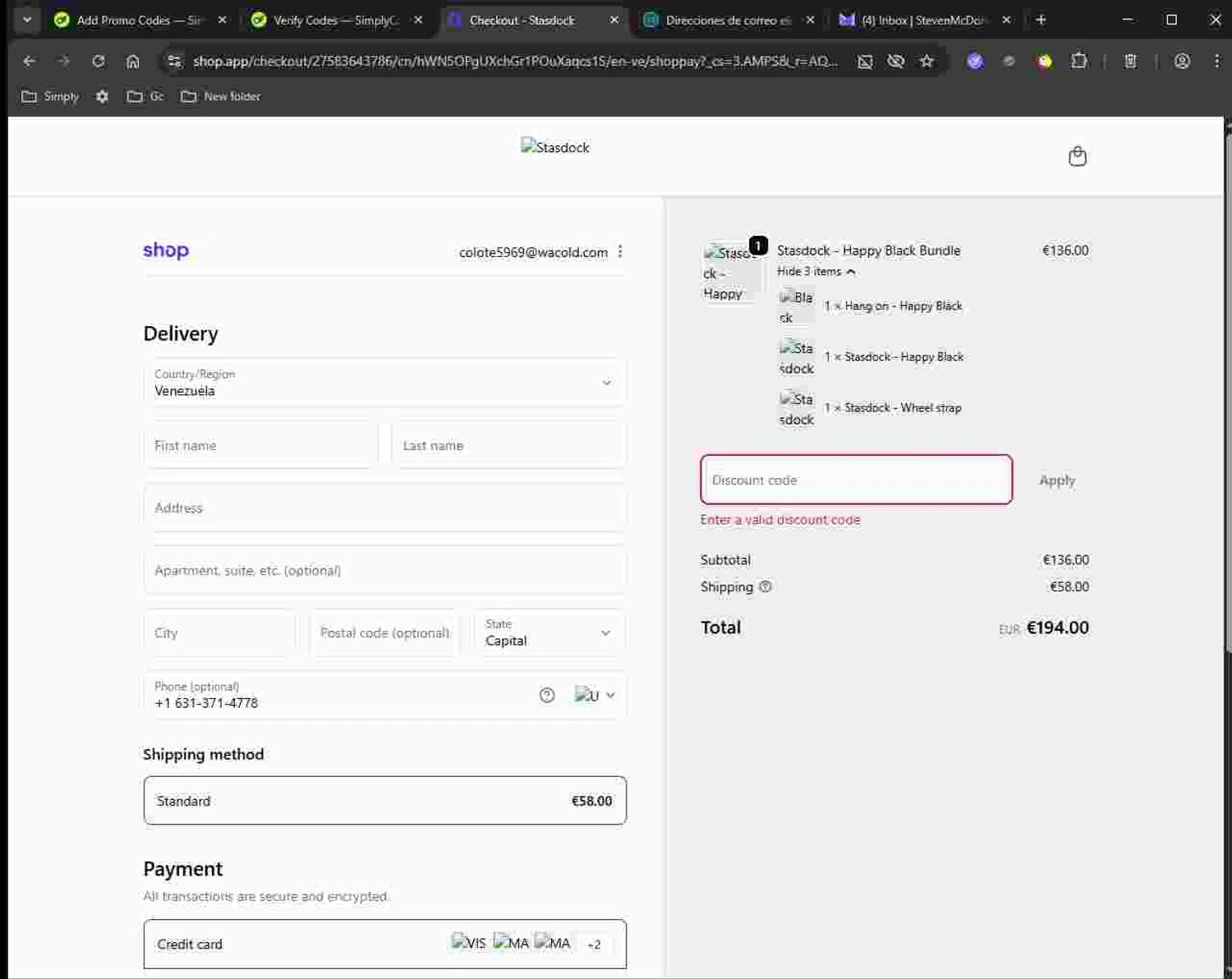
Task: Reload the checkout page
Action: [99, 61]
